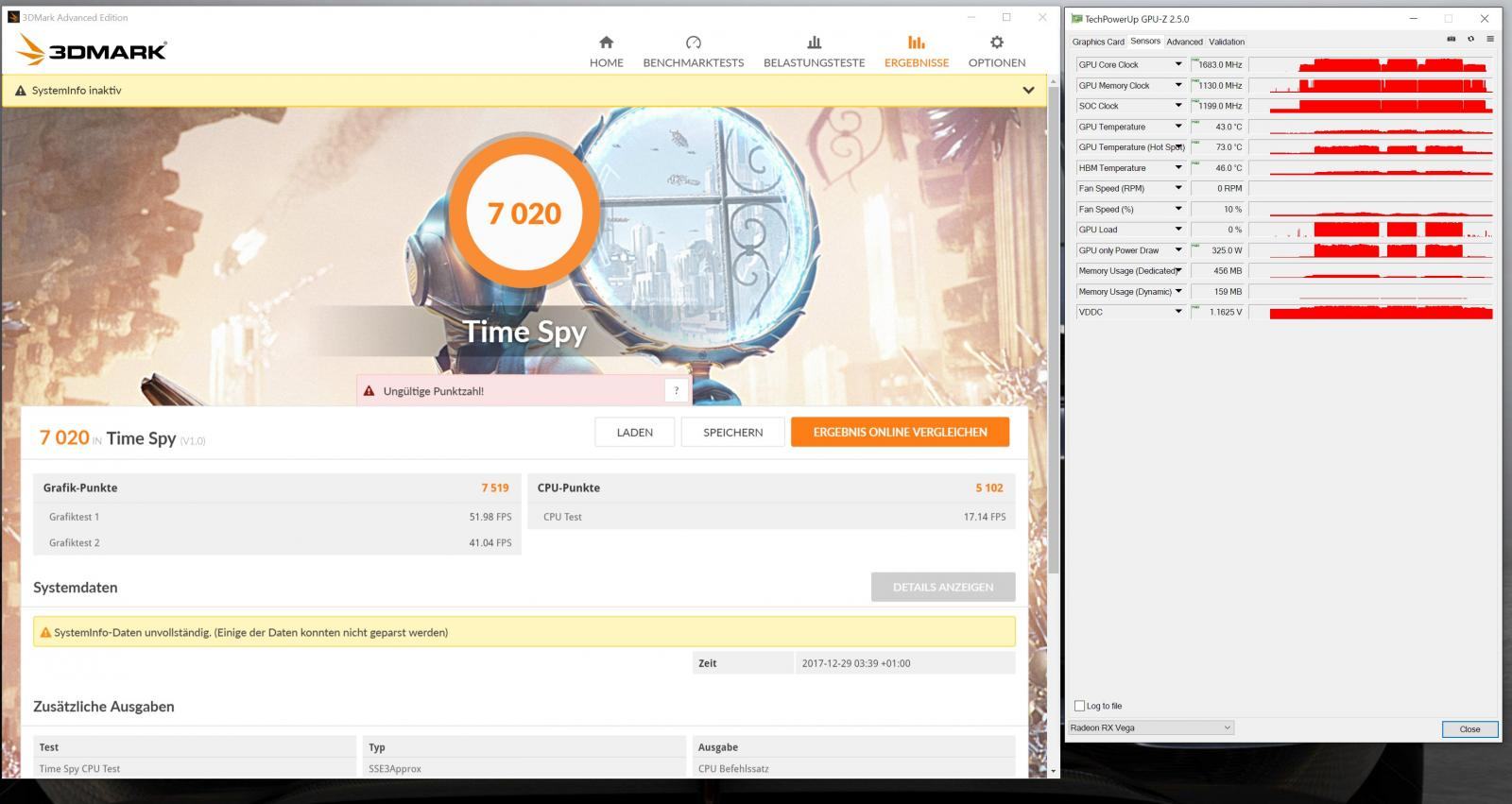Click the LADEN button
Screen dimensions: 1512x804
point(634,432)
